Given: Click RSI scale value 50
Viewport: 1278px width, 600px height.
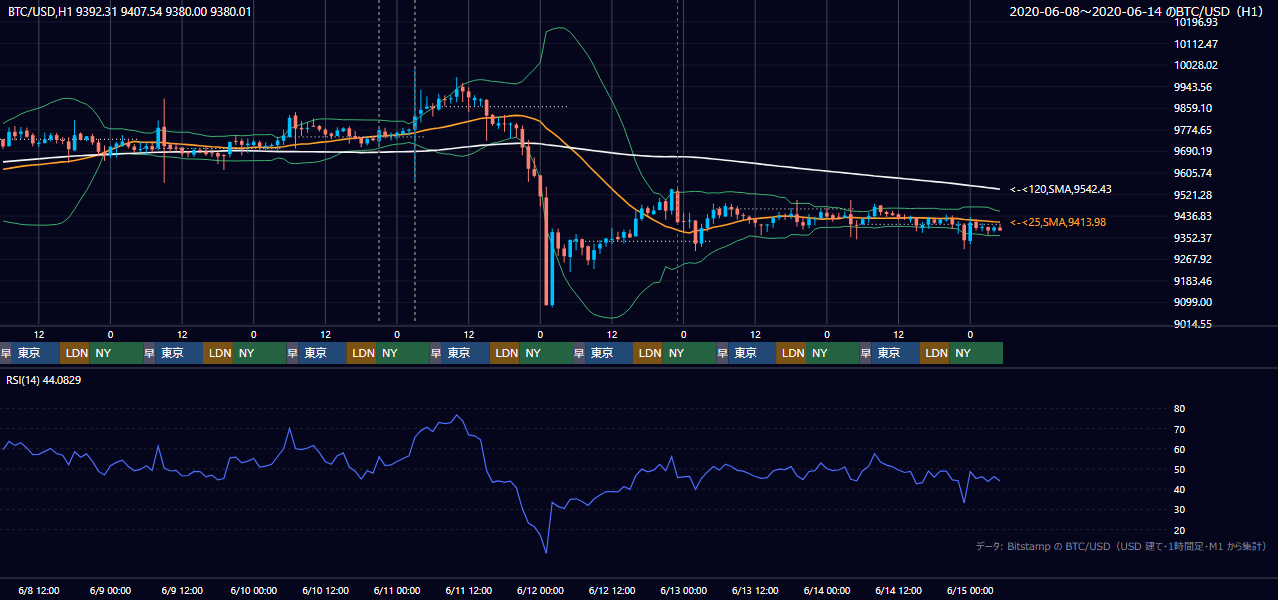Looking at the screenshot, I should [x=1179, y=469].
